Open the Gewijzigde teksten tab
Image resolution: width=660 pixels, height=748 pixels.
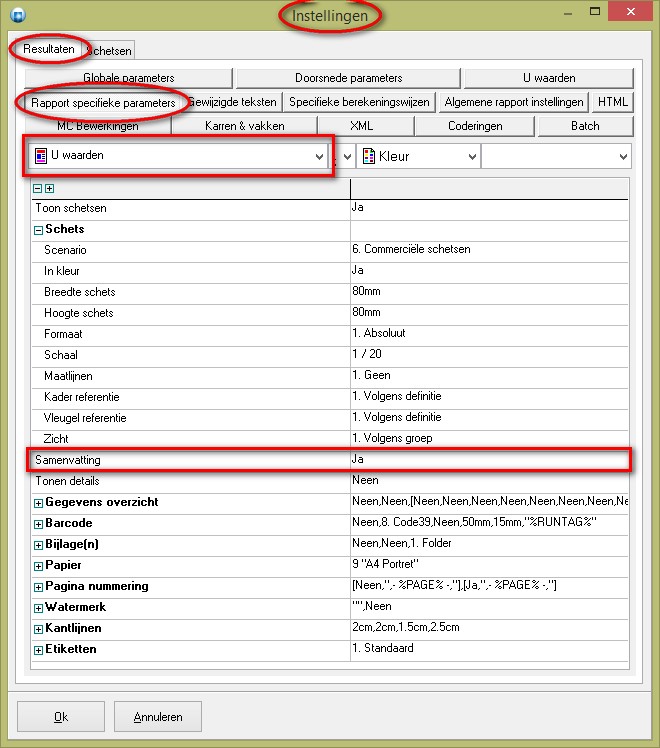point(234,102)
